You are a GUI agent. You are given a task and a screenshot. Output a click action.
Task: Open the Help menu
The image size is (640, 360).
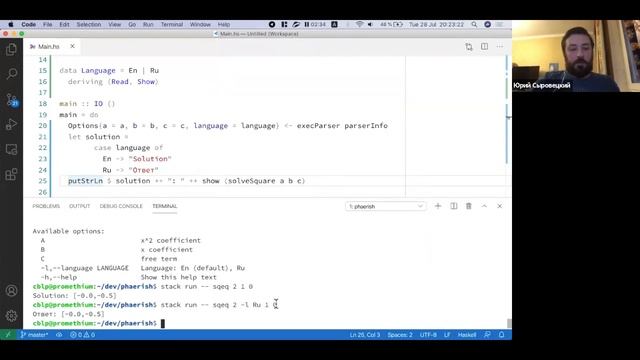pyautogui.click(x=224, y=24)
